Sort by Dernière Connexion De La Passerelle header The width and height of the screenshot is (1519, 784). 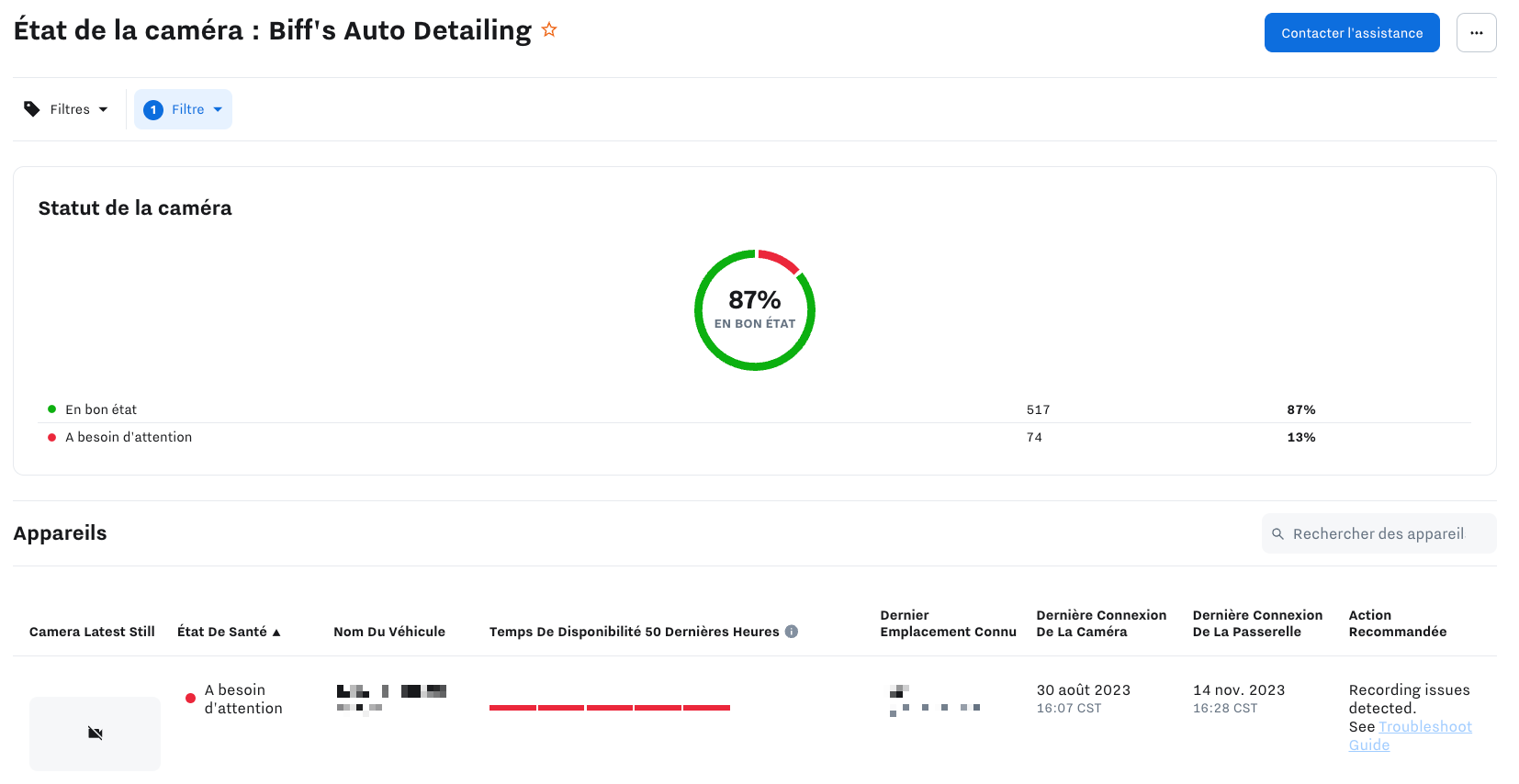point(1256,623)
